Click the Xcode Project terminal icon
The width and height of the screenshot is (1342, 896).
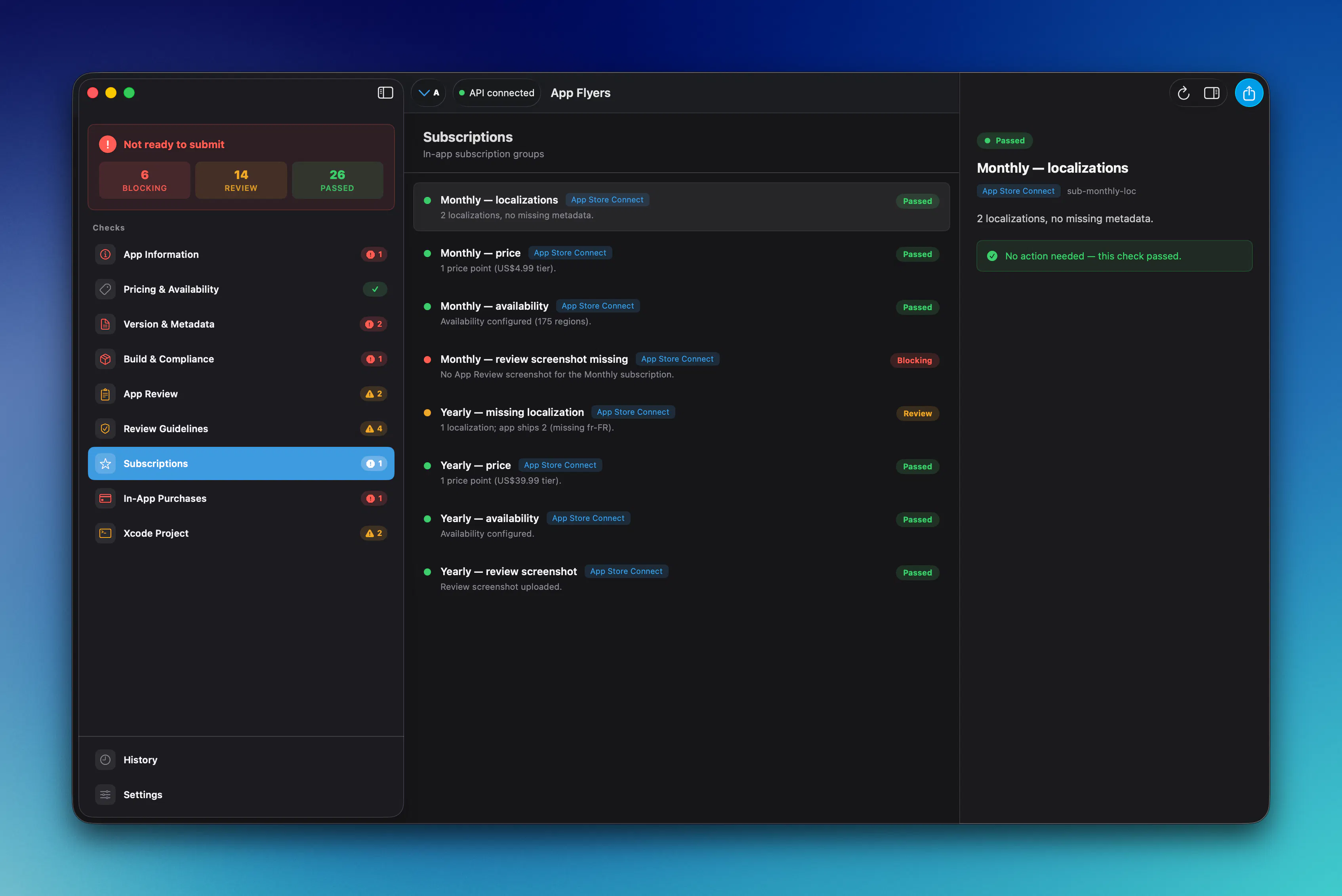coord(105,533)
